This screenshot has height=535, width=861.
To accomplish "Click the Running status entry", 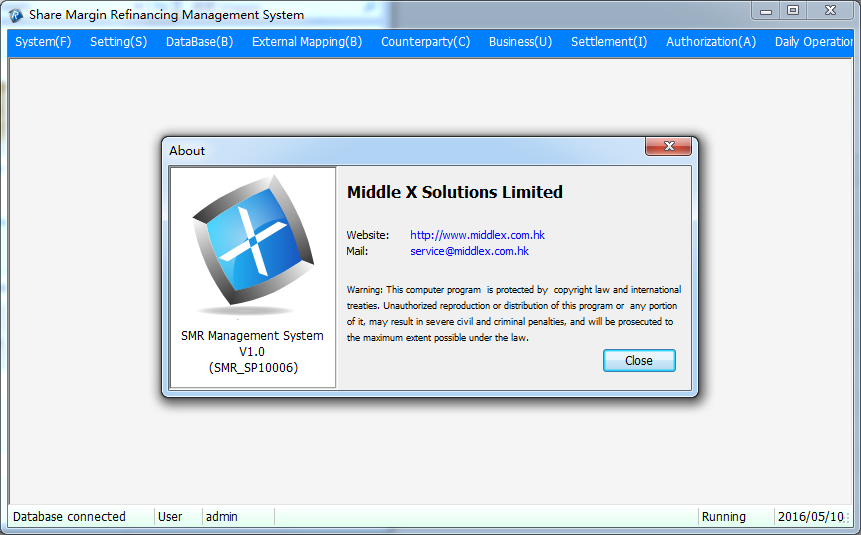I will 724,517.
